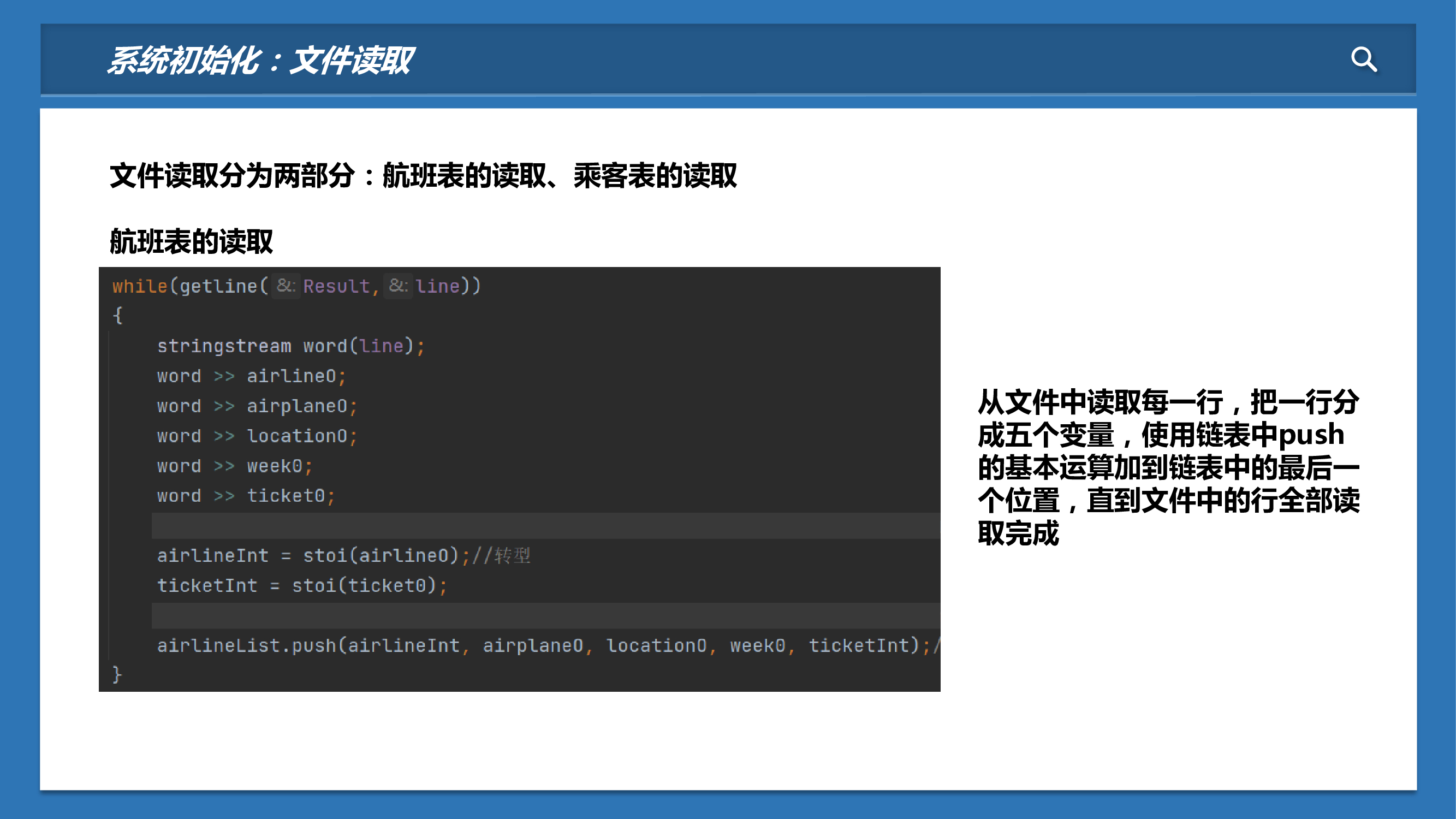Click code line stringstream word(line);
This screenshot has height=819, width=1456.
click(x=290, y=346)
